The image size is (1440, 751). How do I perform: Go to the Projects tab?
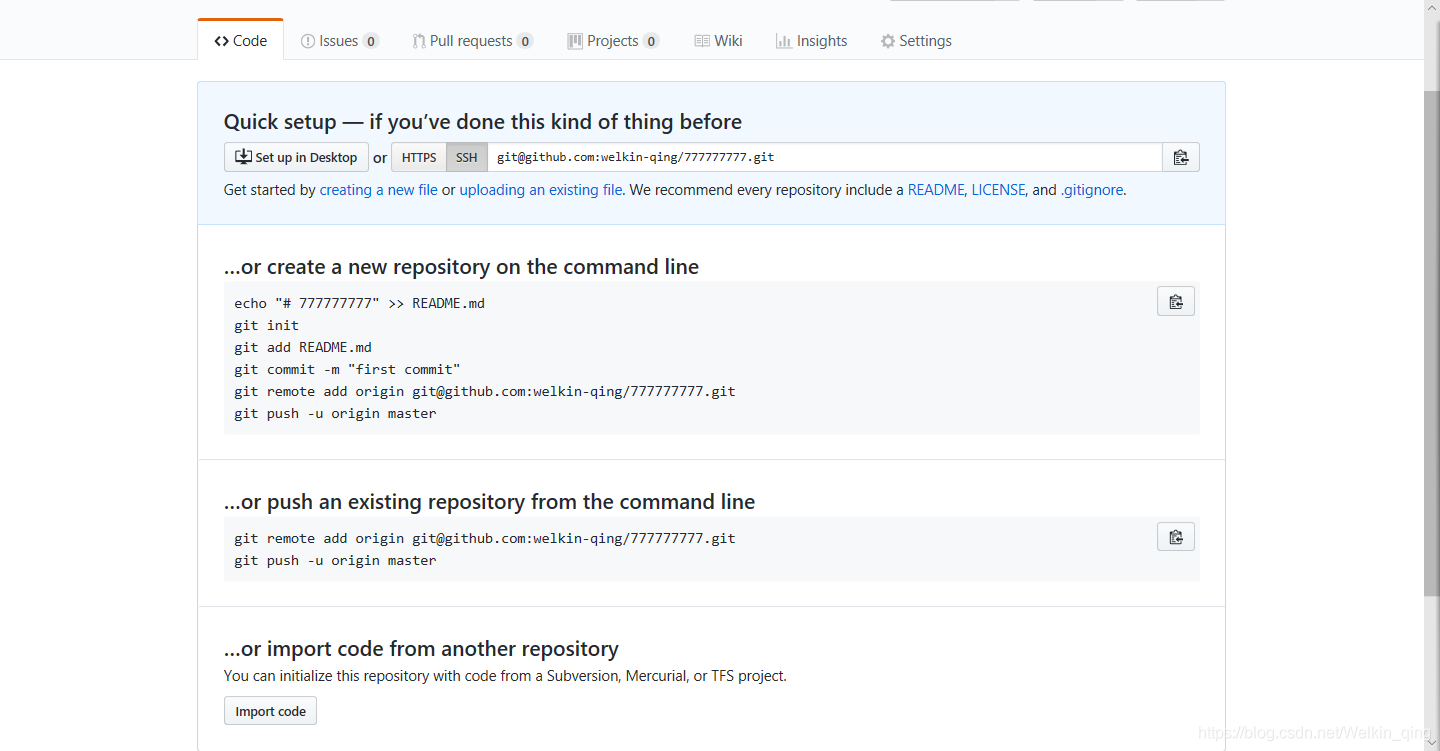pos(613,41)
